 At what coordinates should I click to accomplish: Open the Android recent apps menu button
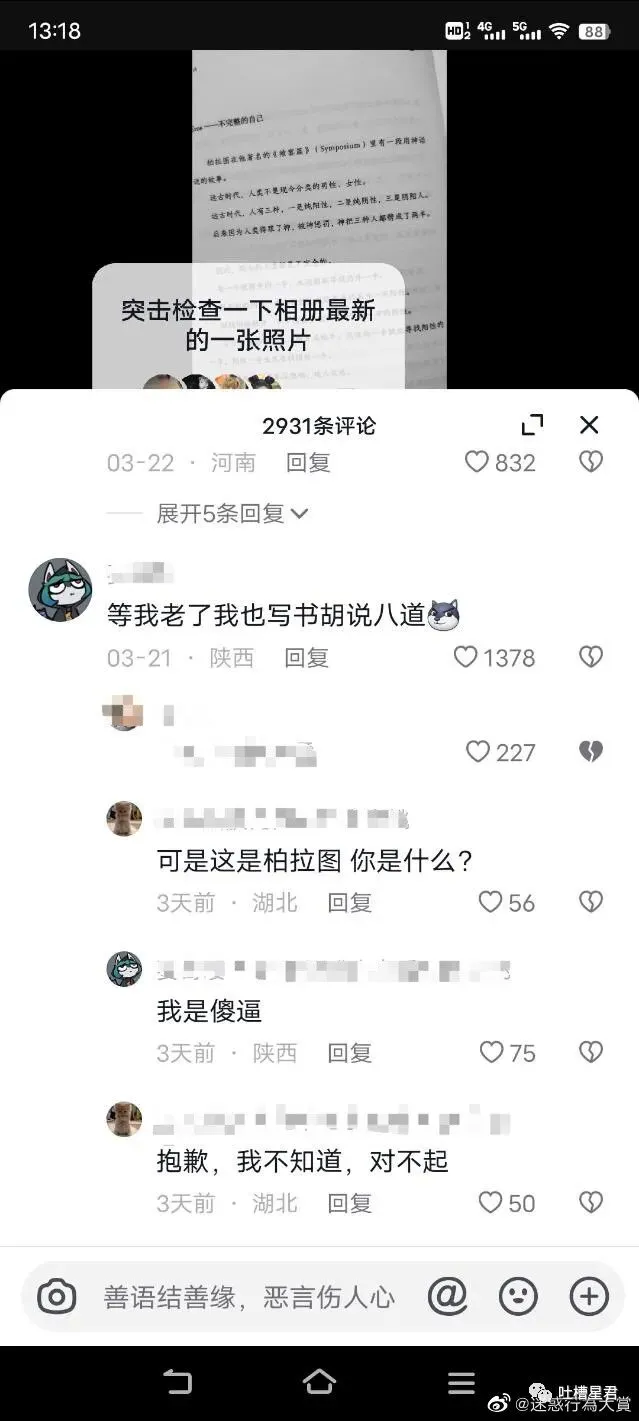click(x=461, y=1382)
